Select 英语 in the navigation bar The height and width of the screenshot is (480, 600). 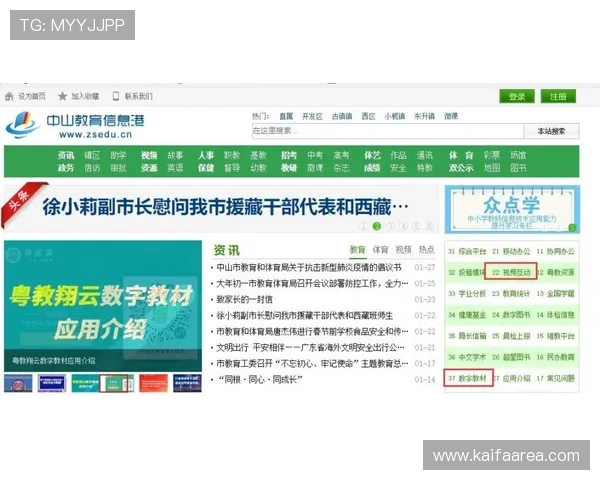click(175, 168)
